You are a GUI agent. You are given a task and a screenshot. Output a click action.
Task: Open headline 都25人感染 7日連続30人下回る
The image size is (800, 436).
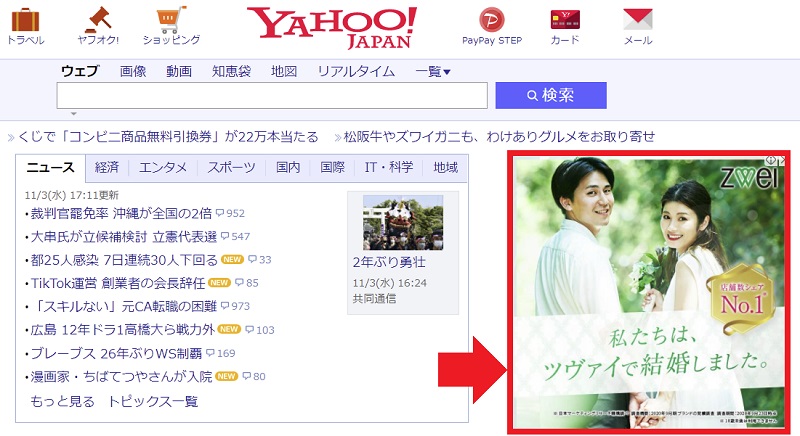124,260
